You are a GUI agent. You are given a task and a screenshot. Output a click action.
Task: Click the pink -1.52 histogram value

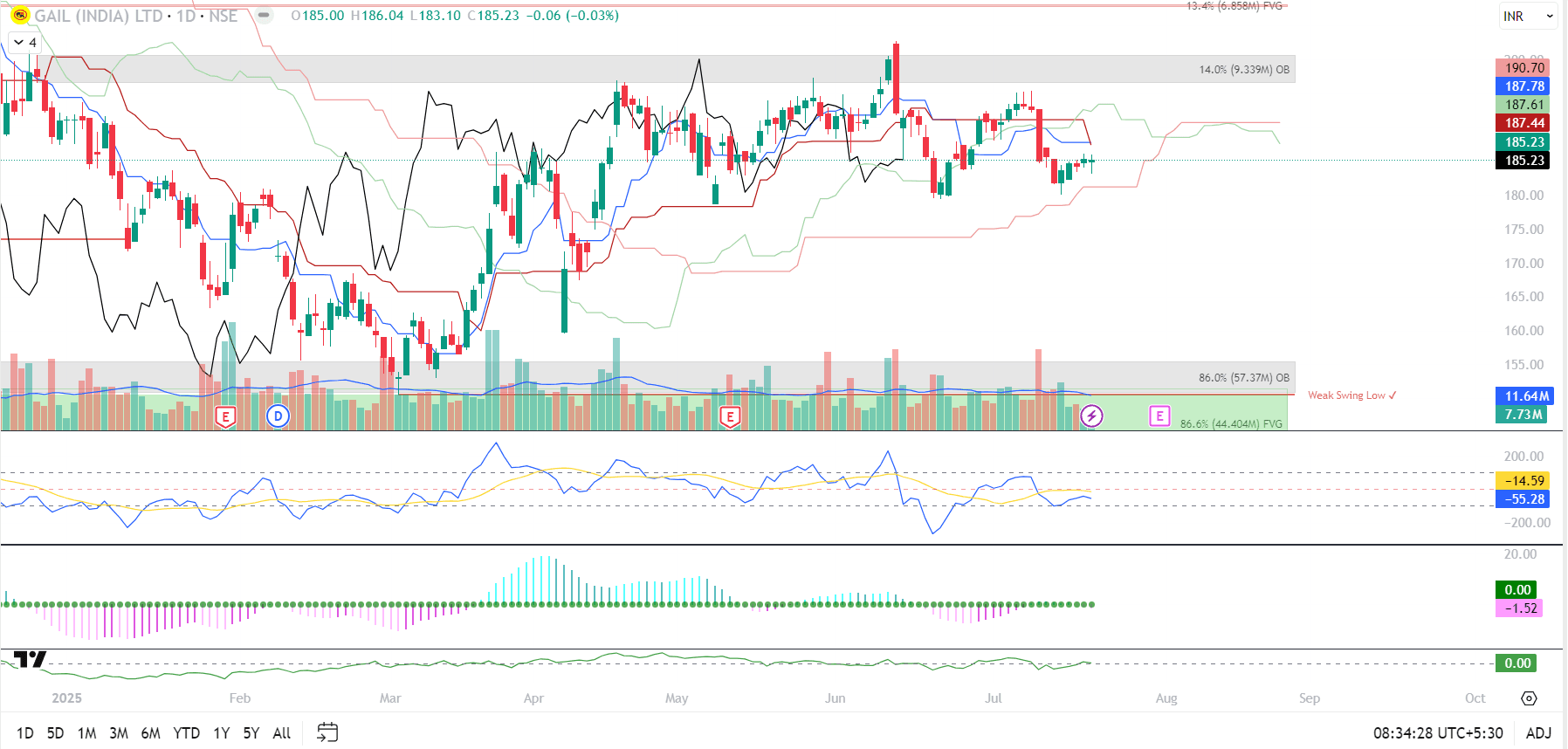[x=1520, y=608]
